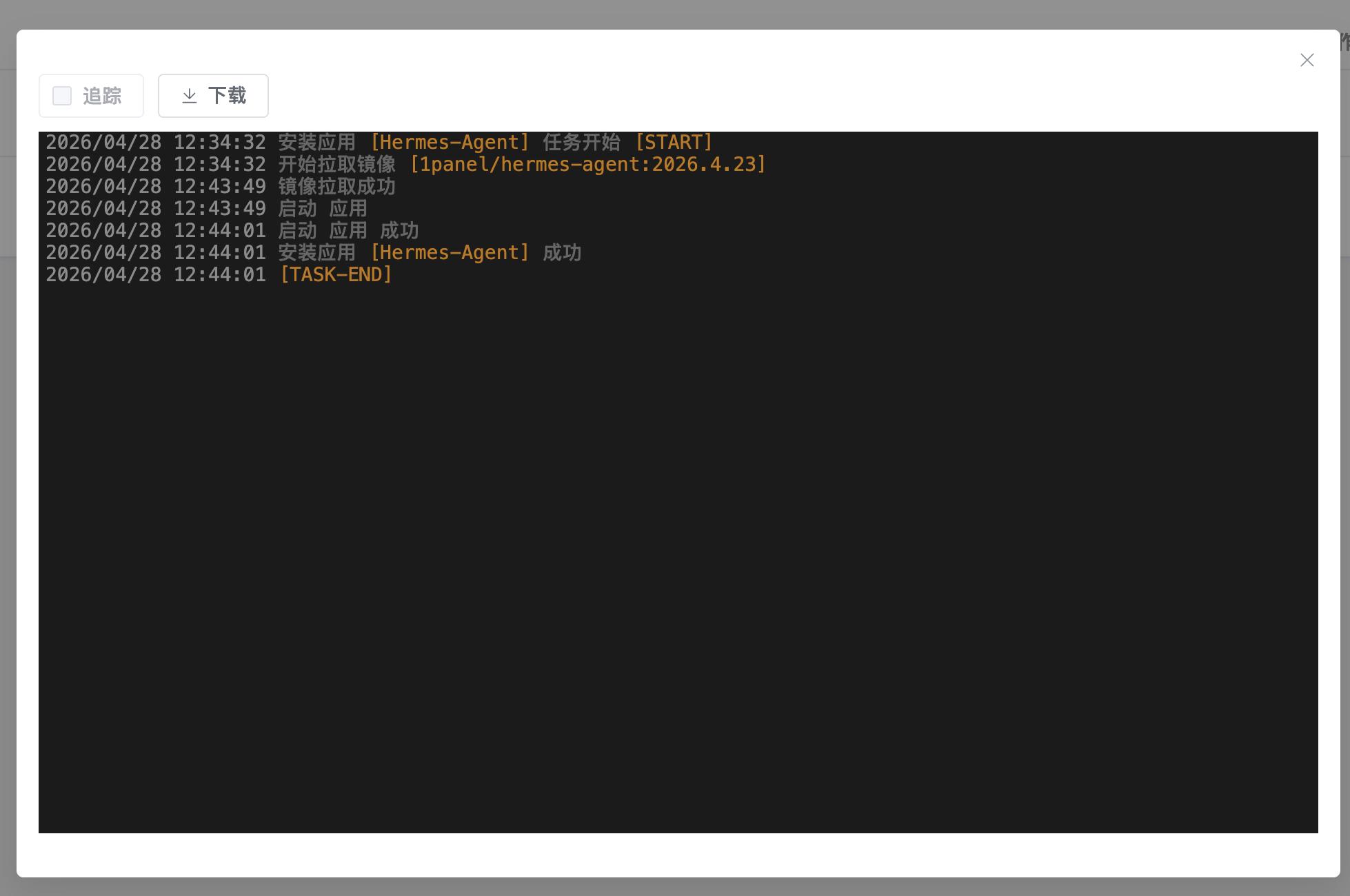This screenshot has width=1350, height=896.
Task: Click the 12:43:49 启动 应用 line
Action: [322, 209]
